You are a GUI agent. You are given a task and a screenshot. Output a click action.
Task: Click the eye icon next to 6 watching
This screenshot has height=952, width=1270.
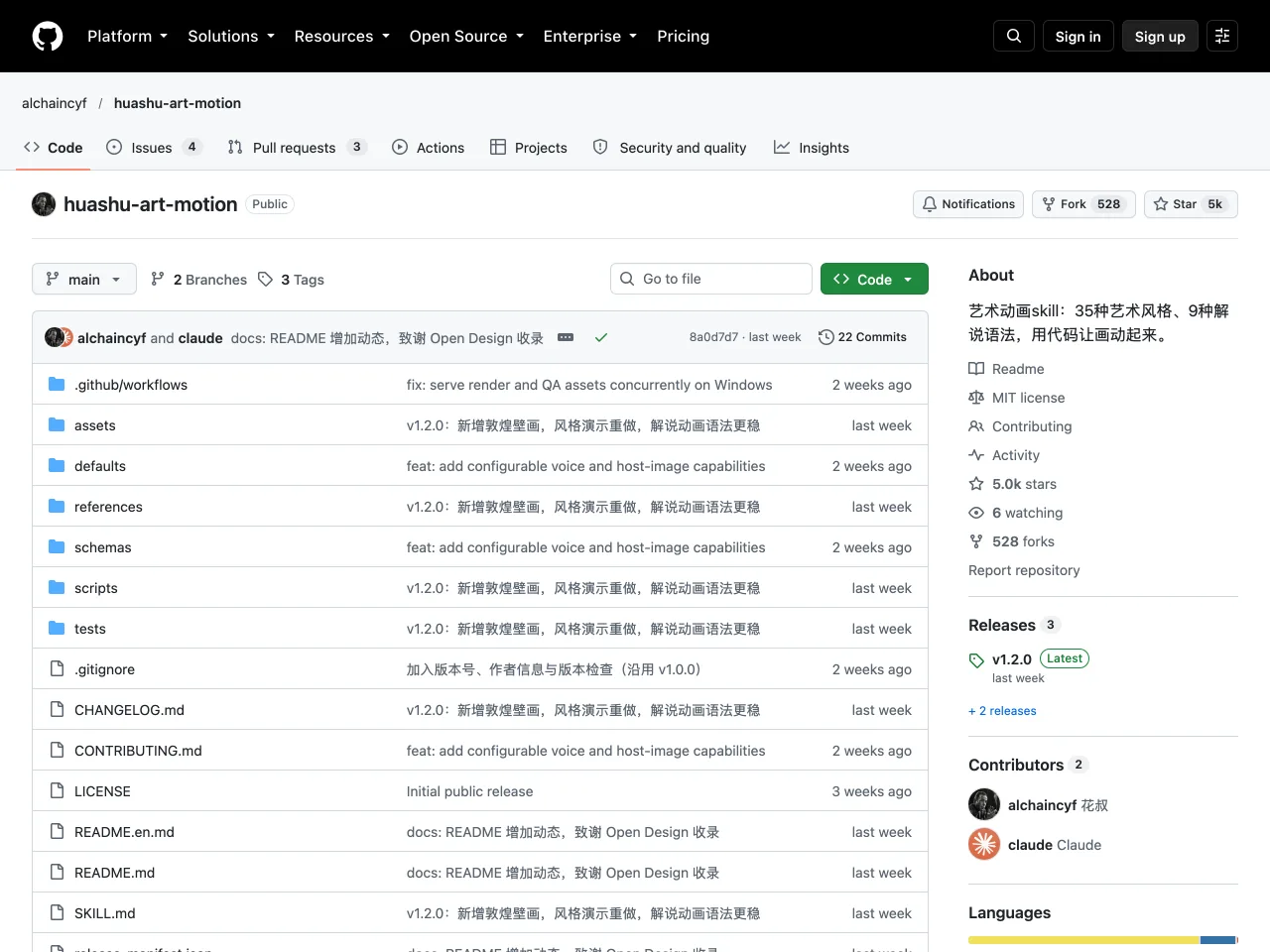976,512
